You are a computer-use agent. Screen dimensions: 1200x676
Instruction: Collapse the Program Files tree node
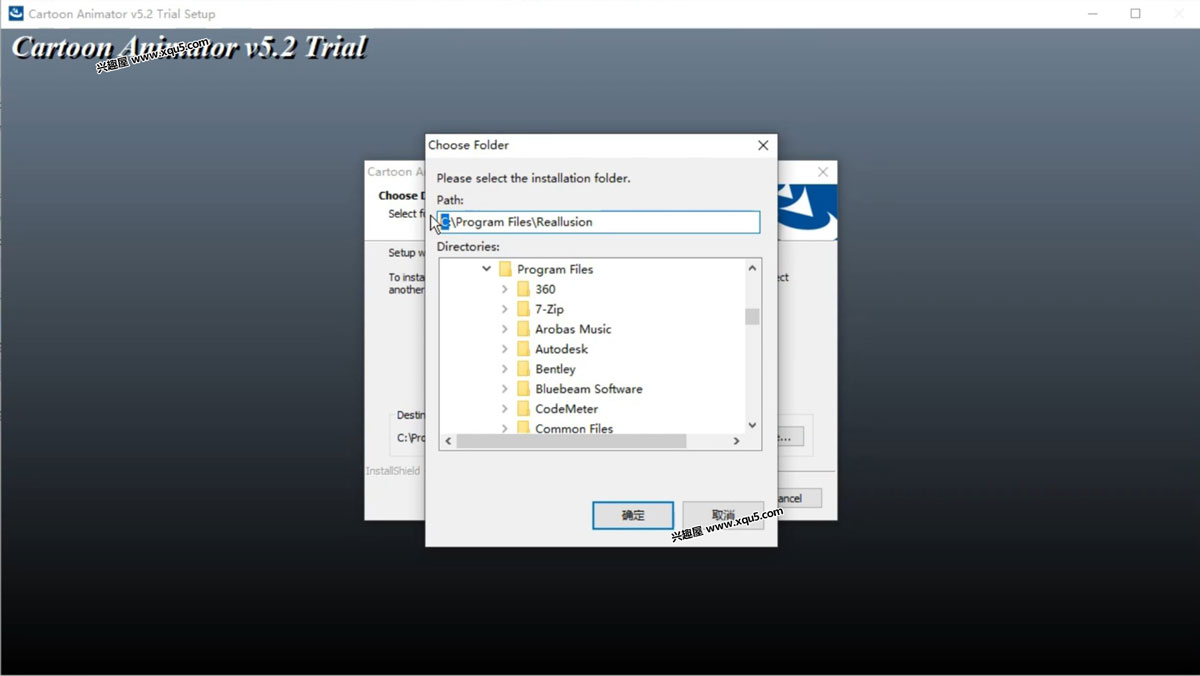pyautogui.click(x=487, y=269)
